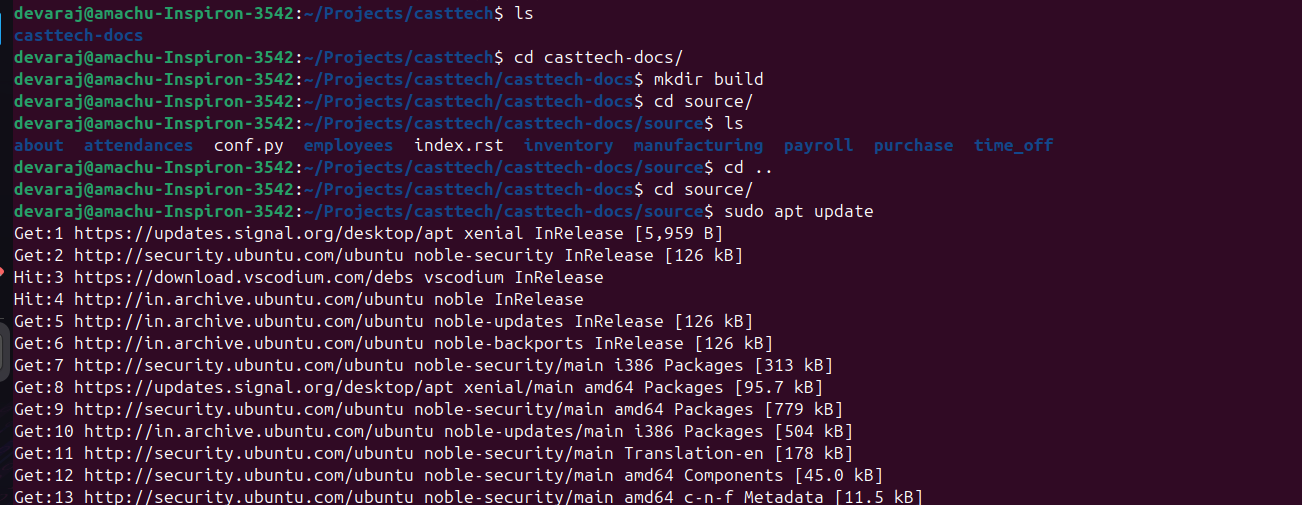Click the 'inventory' directory name
1302x505 pixels.
pos(568,145)
